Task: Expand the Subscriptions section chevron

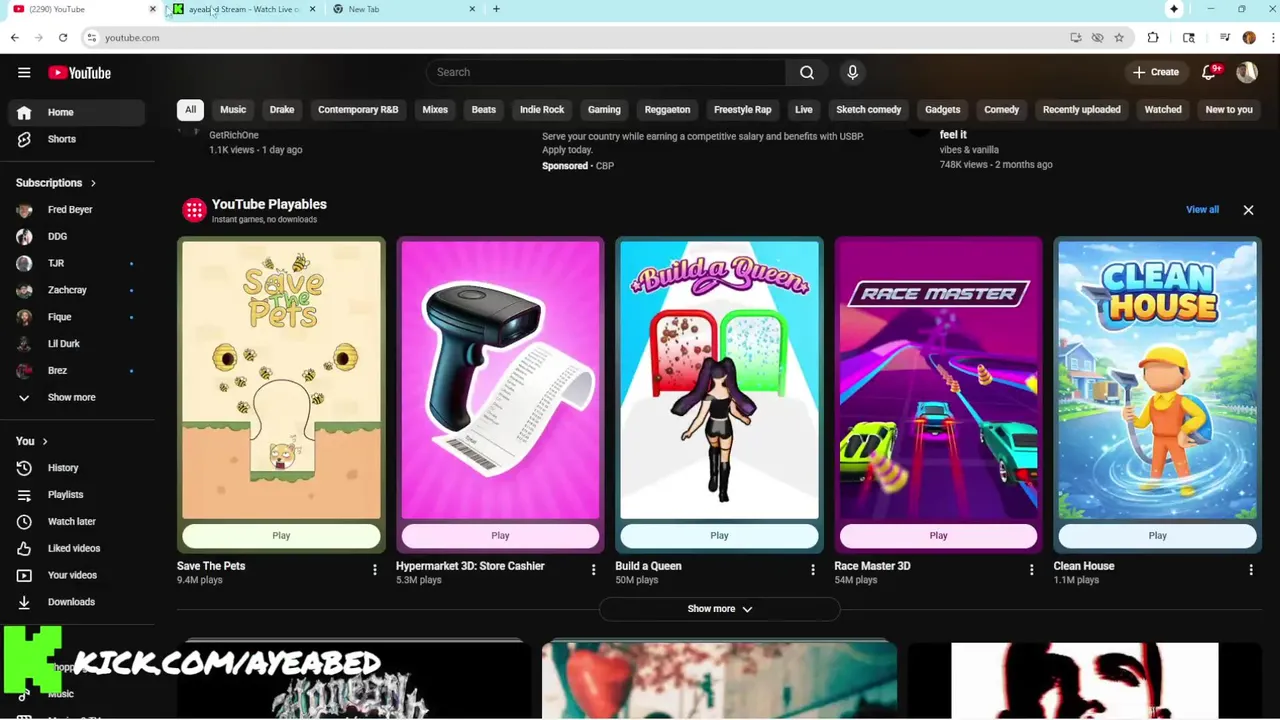Action: point(93,183)
